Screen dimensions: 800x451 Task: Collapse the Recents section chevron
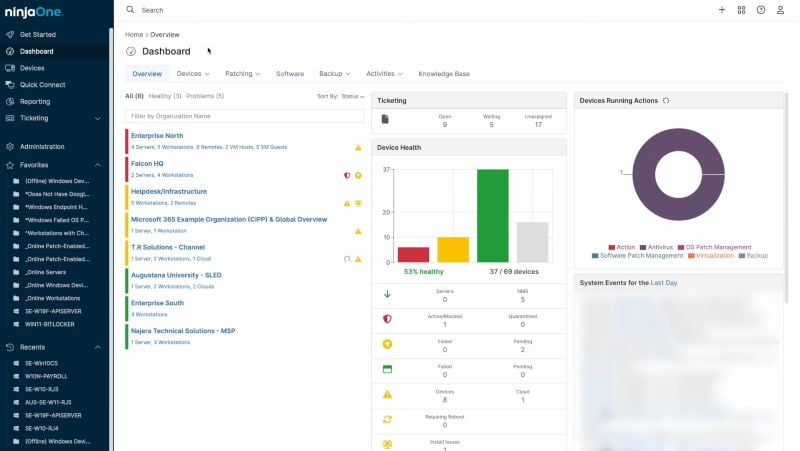(x=97, y=347)
